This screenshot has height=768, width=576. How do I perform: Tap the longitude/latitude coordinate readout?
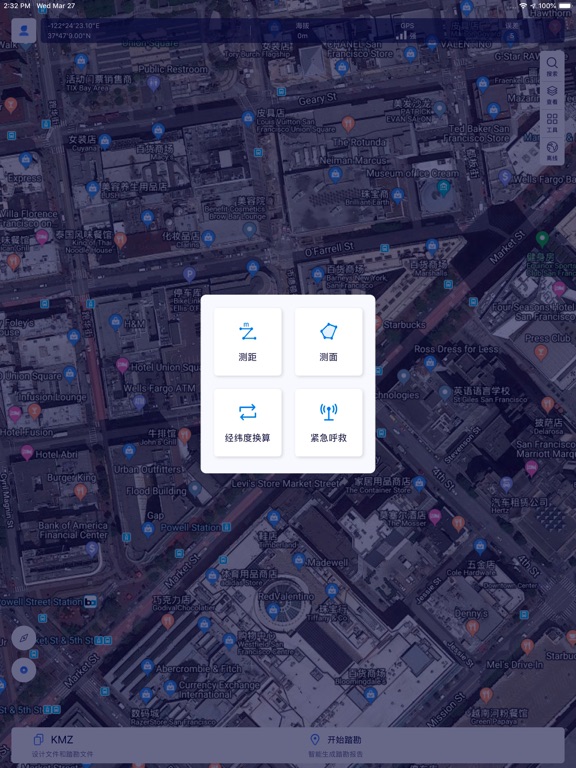pos(73,30)
